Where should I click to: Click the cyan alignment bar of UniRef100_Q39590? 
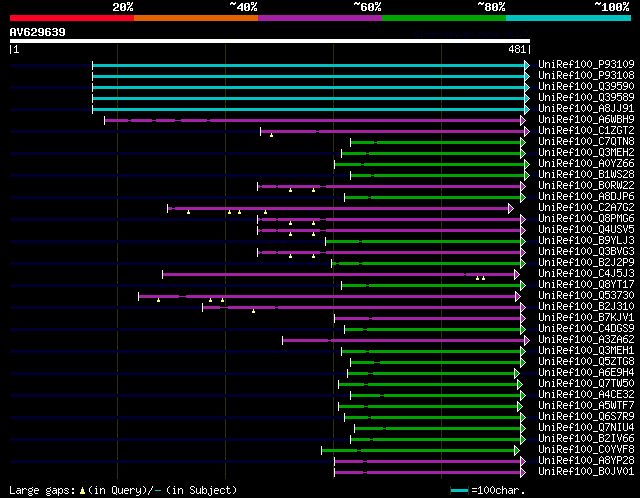(x=309, y=87)
